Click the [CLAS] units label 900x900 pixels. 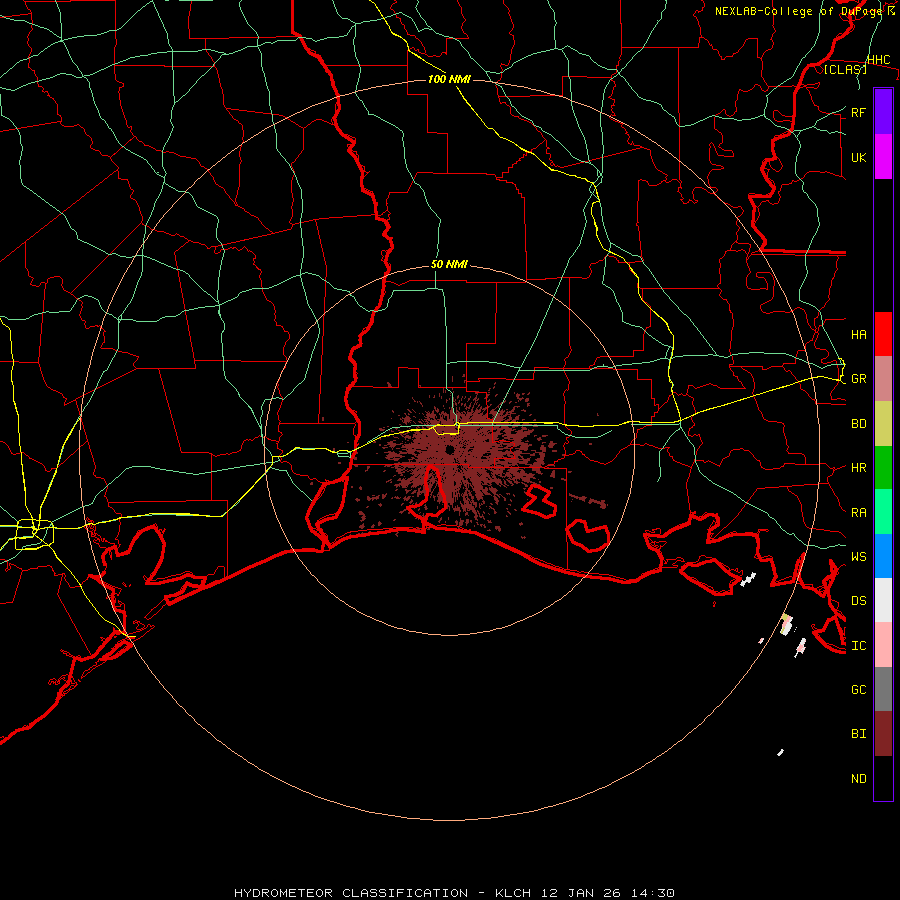845,69
